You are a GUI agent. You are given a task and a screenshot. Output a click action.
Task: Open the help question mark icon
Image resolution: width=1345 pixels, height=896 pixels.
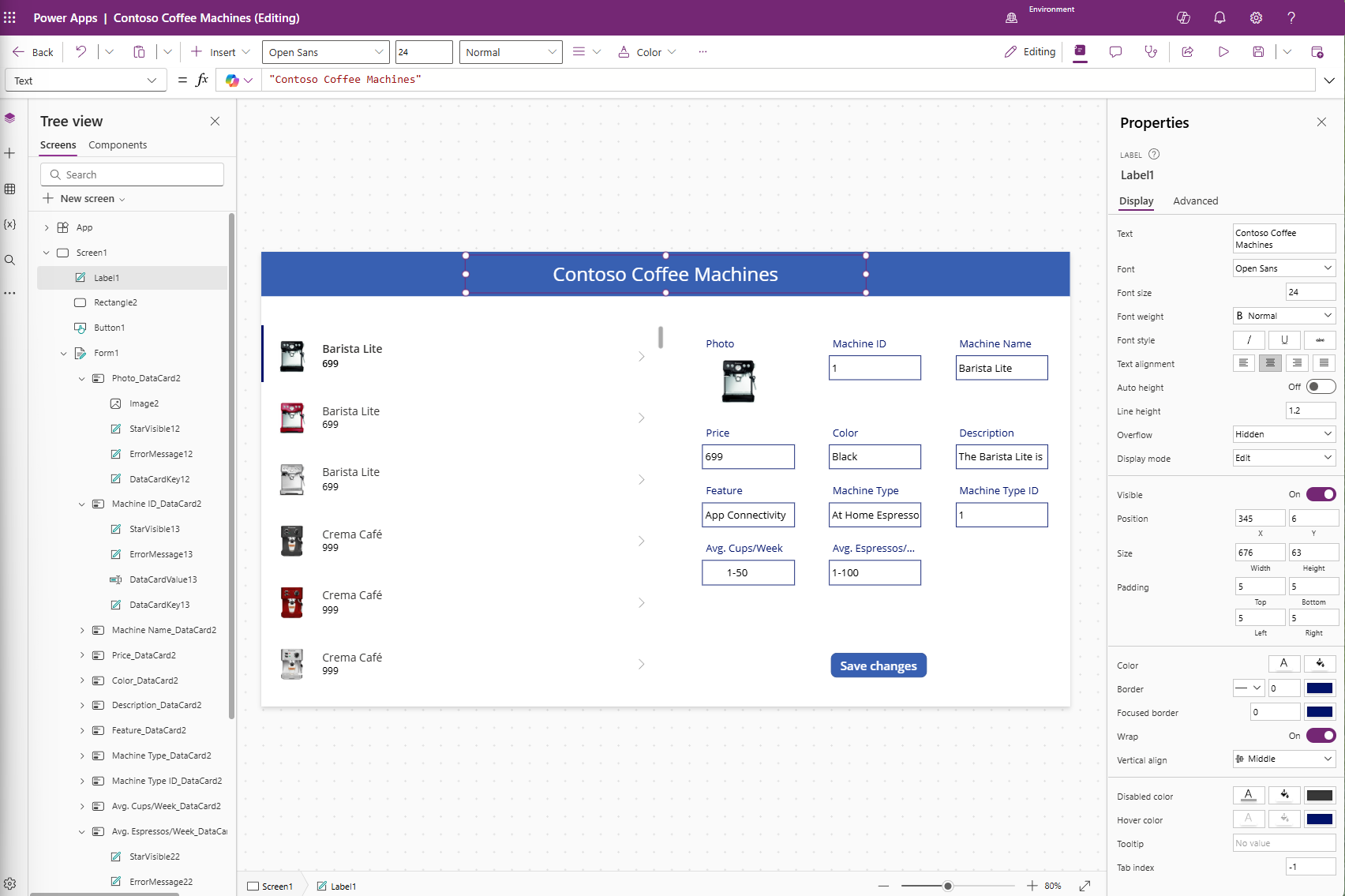pyautogui.click(x=1291, y=17)
